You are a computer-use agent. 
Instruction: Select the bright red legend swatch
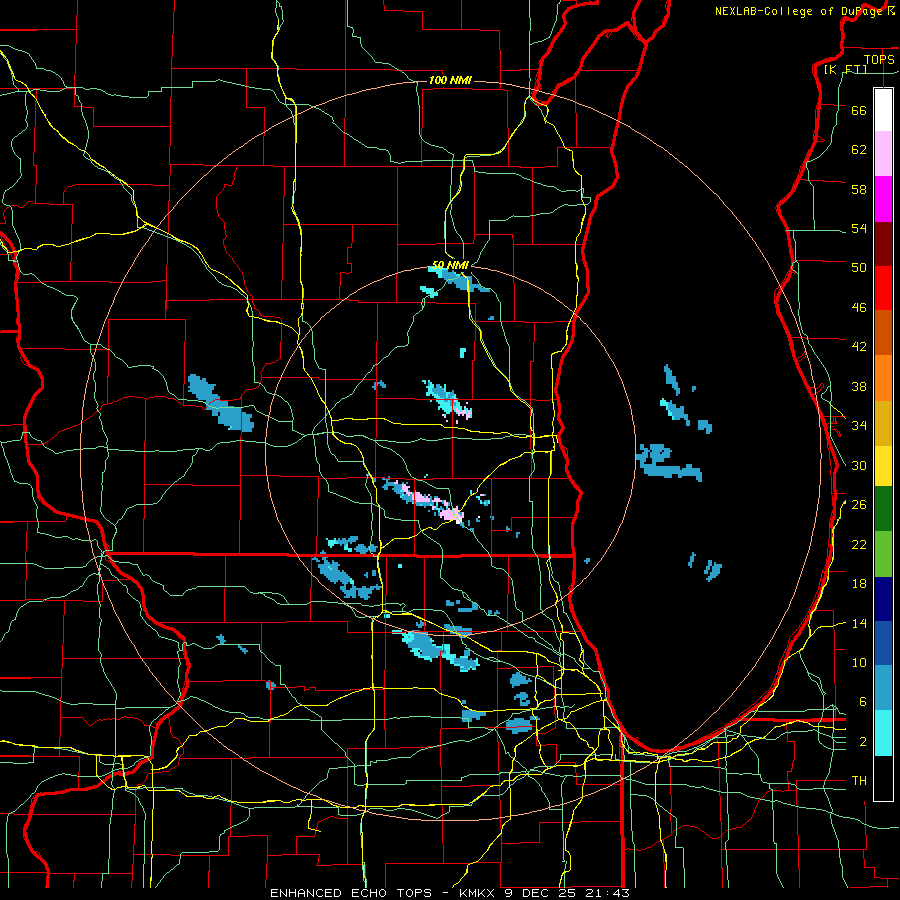click(883, 288)
